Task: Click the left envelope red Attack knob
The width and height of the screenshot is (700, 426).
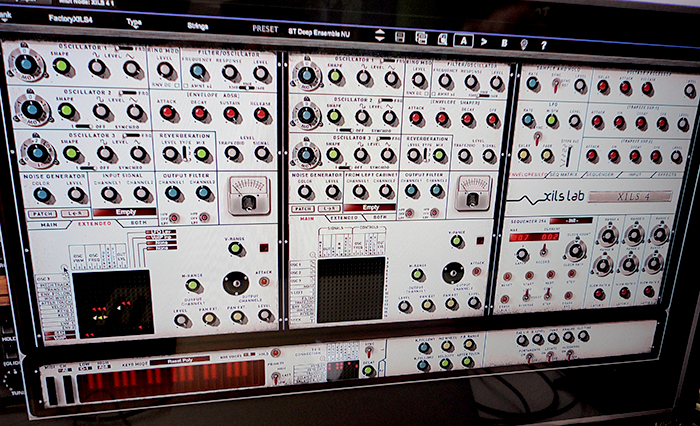Action: [168, 113]
